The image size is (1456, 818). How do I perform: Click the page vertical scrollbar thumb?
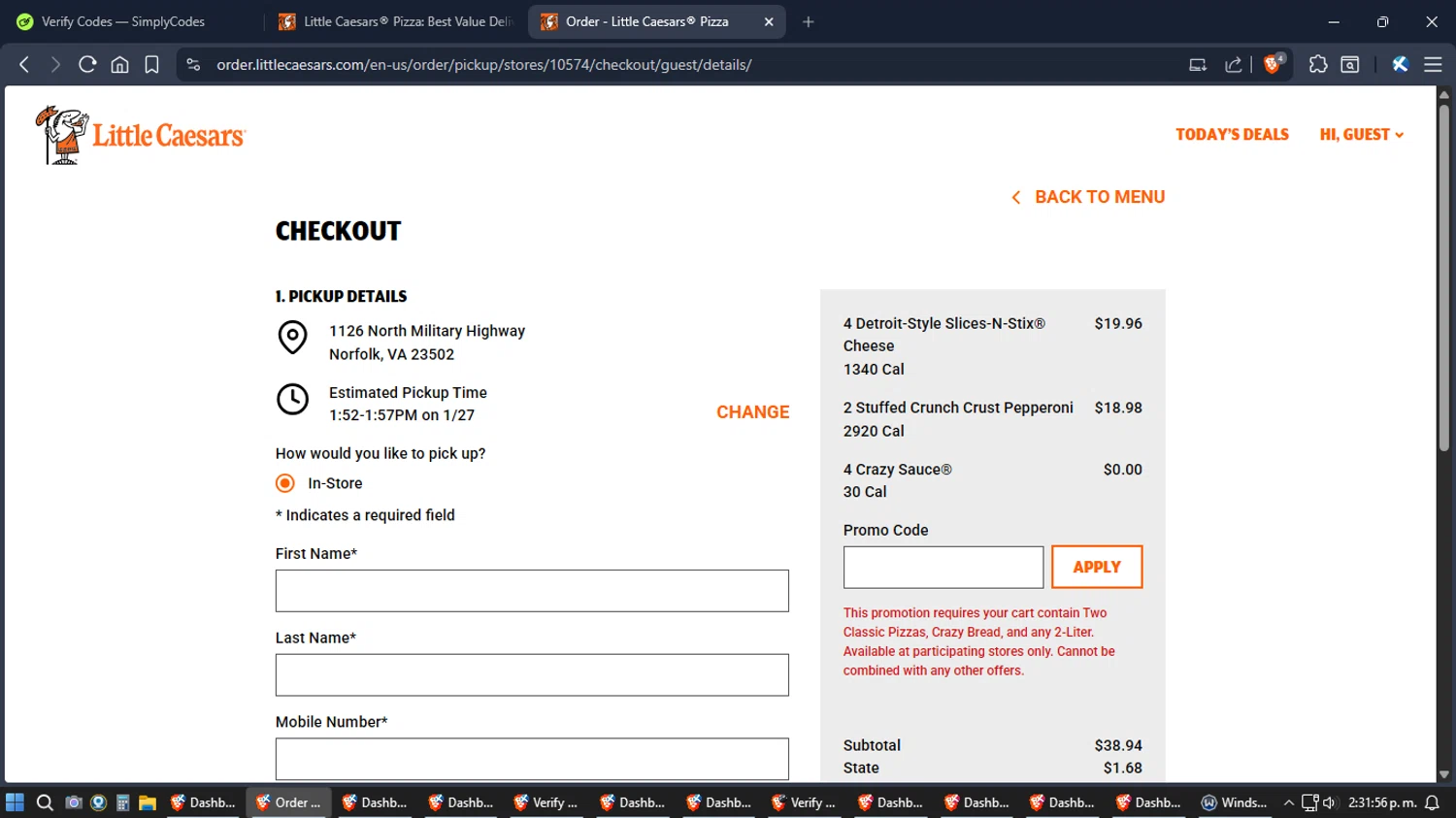click(x=1444, y=277)
